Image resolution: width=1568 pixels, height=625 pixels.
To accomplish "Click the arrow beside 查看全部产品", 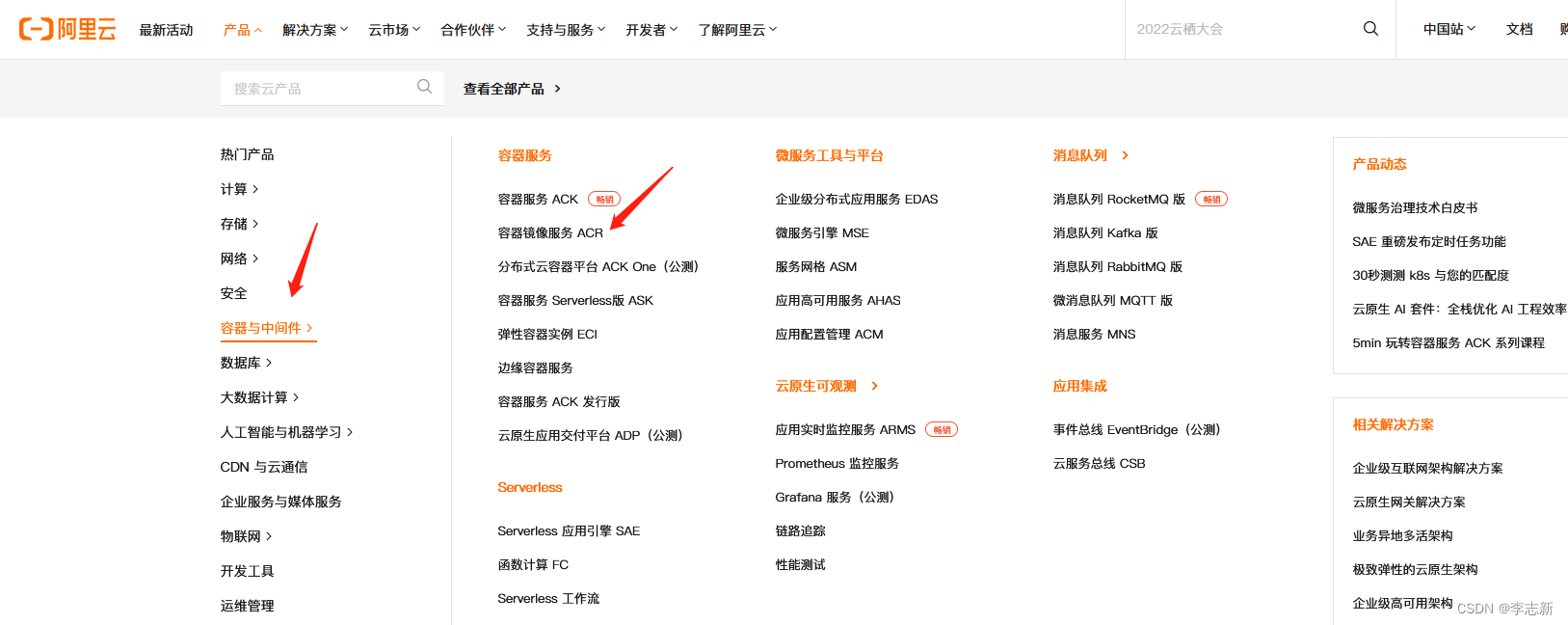I will pyautogui.click(x=558, y=89).
